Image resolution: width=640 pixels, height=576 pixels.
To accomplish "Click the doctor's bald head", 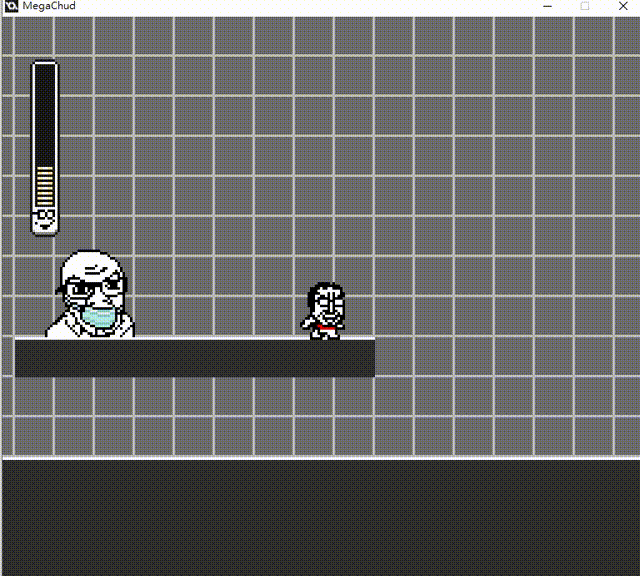I will coord(91,266).
